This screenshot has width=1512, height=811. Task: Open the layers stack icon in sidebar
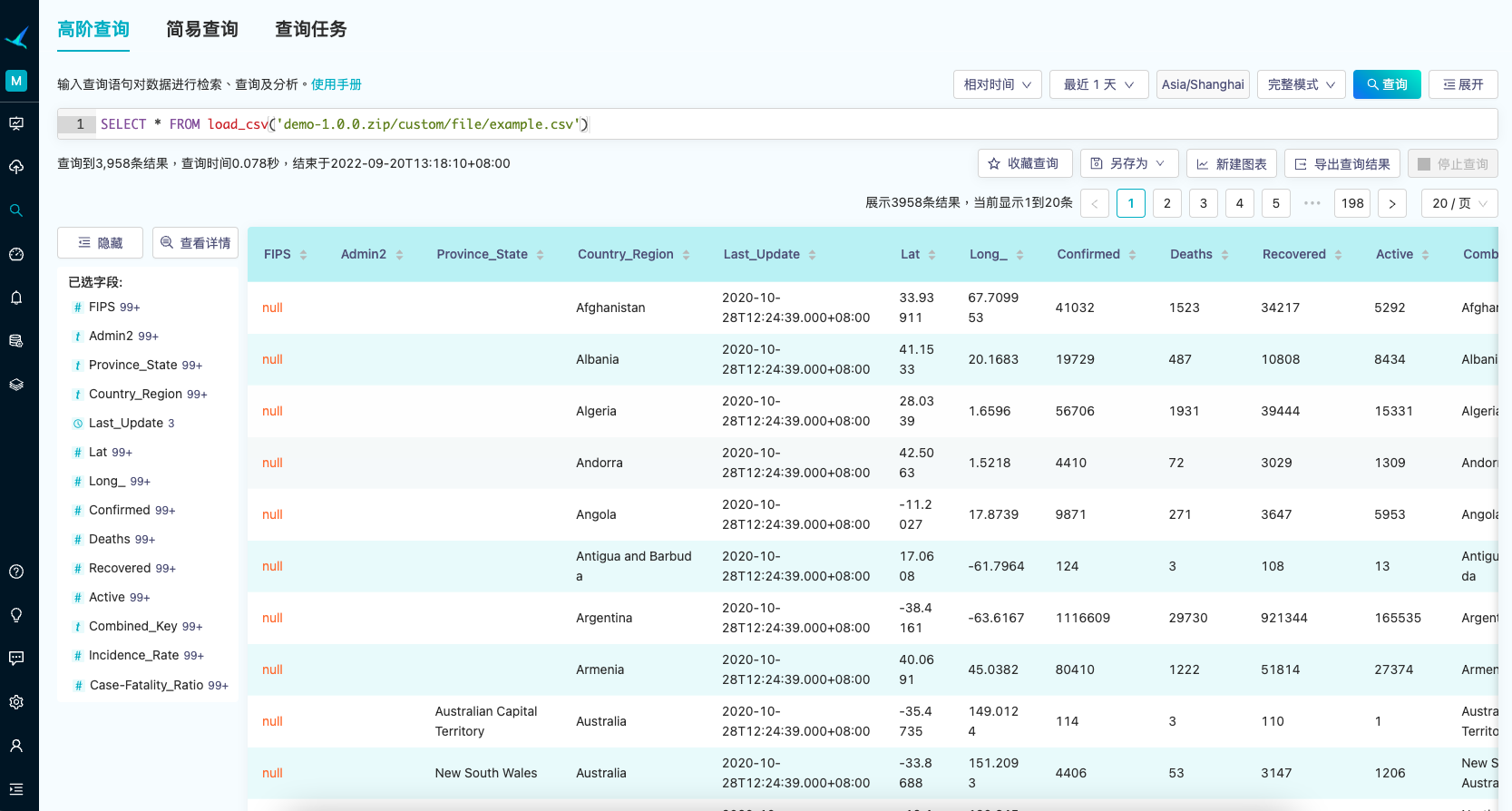click(x=16, y=385)
